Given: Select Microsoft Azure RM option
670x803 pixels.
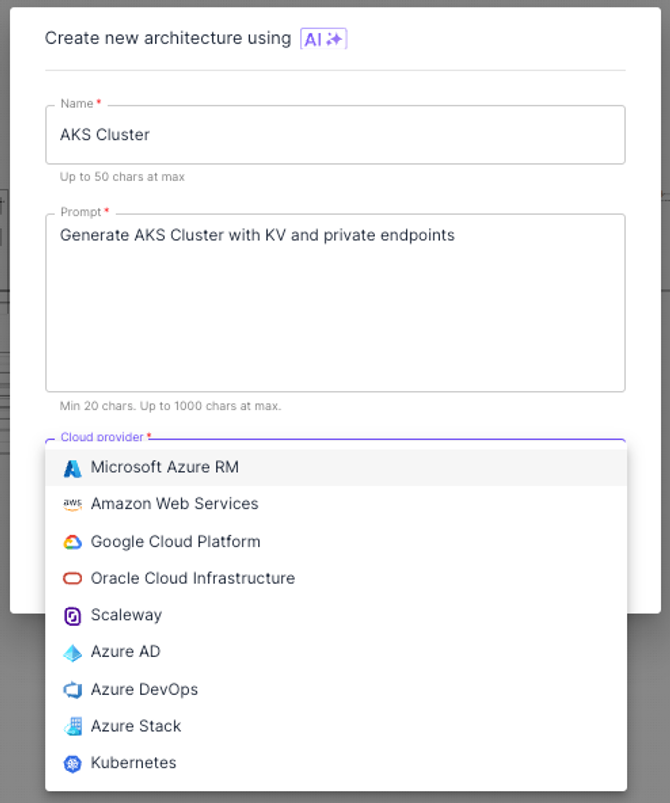Looking at the screenshot, I should [165, 467].
